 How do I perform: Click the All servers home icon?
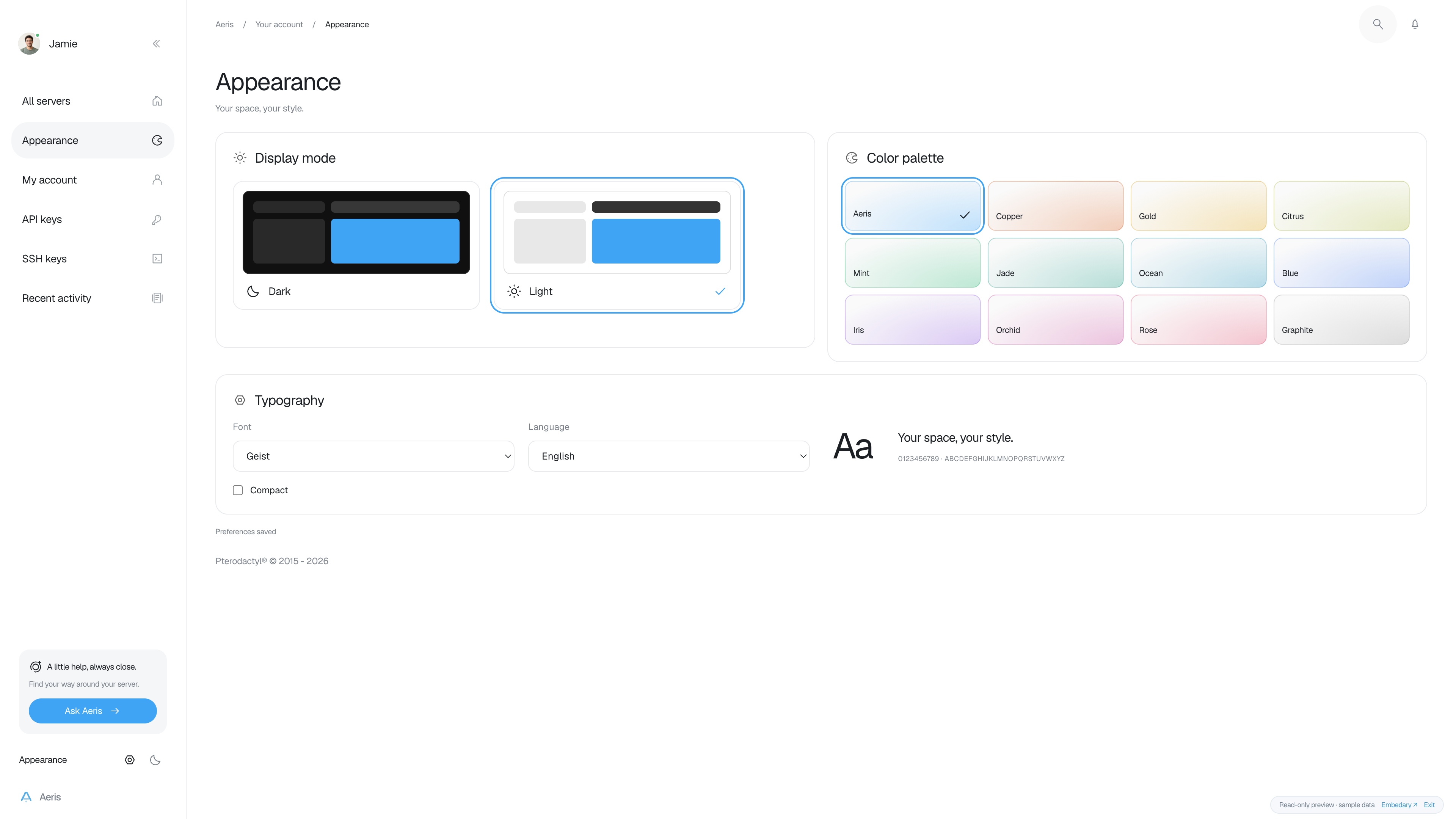click(x=157, y=101)
